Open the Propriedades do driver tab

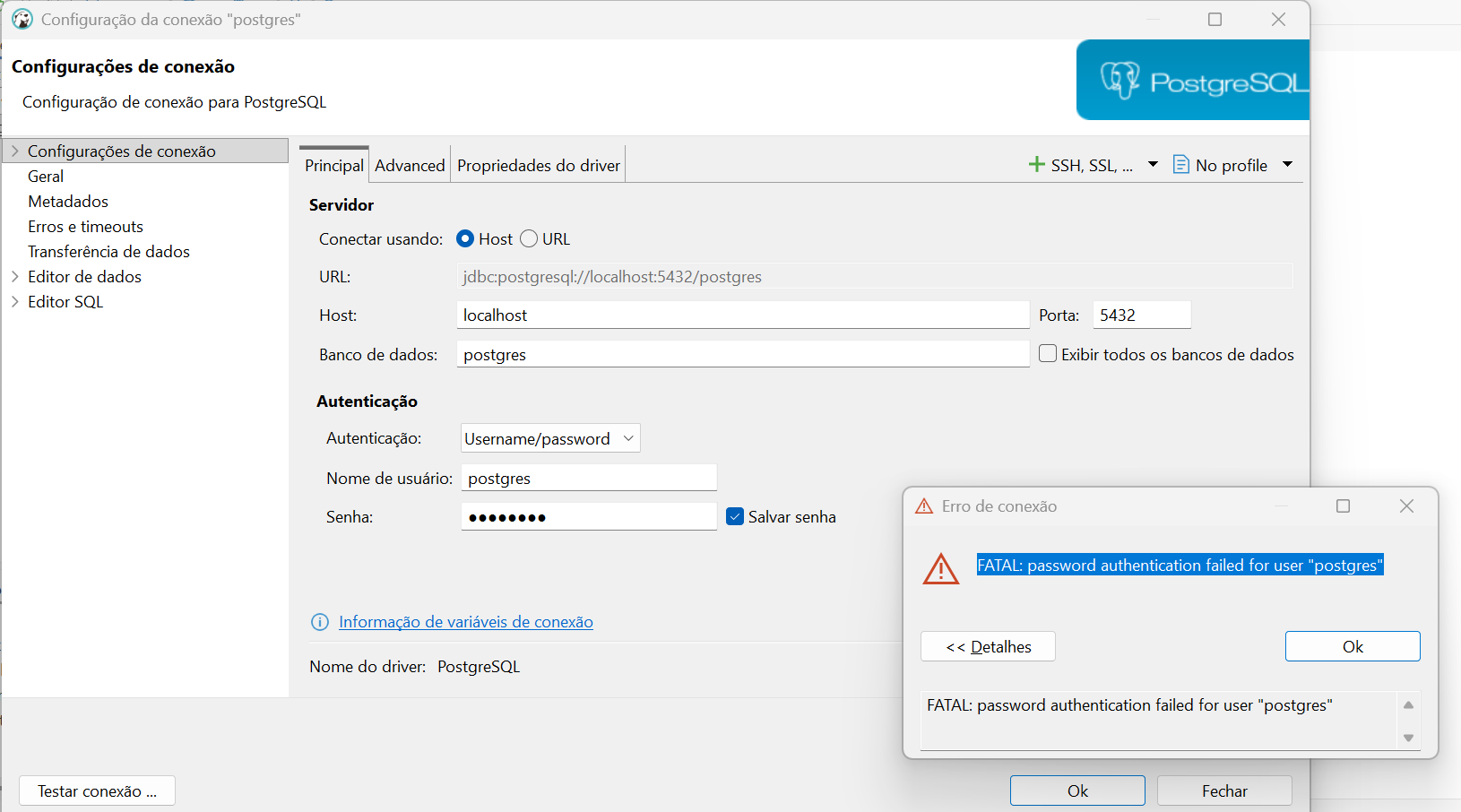click(x=539, y=165)
